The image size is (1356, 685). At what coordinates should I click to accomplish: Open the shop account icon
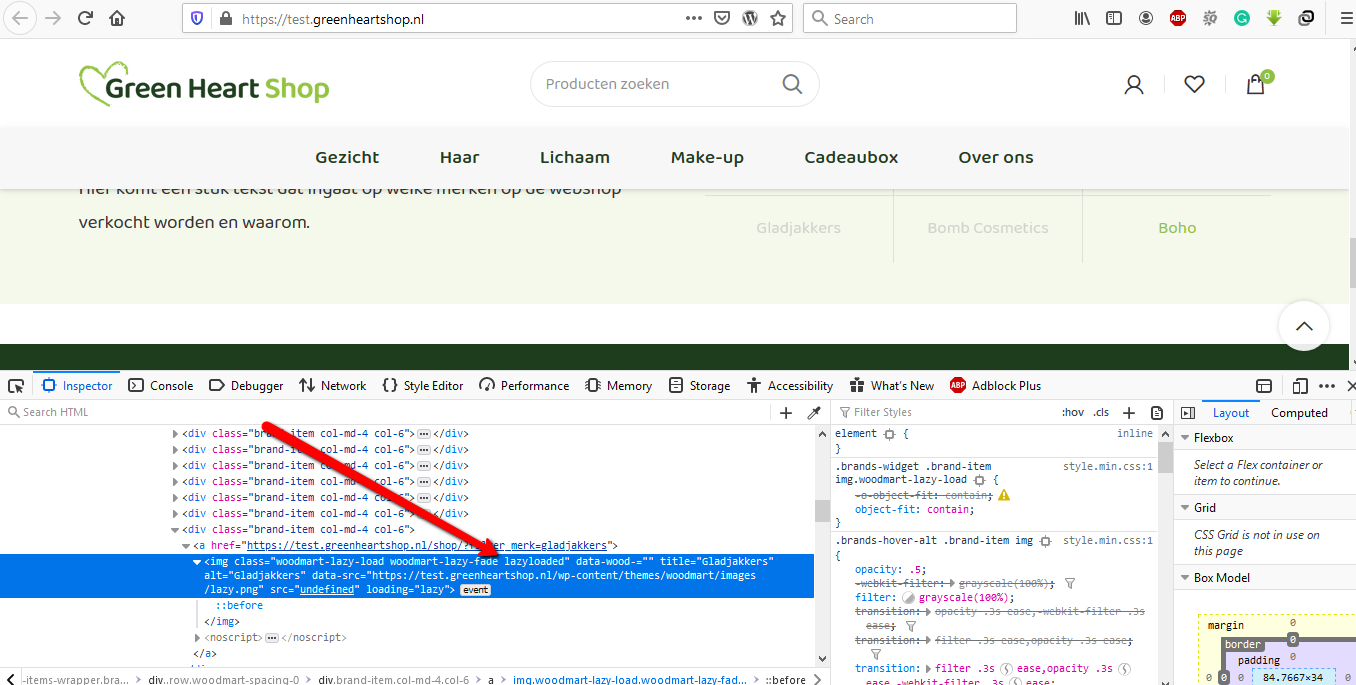[1134, 85]
